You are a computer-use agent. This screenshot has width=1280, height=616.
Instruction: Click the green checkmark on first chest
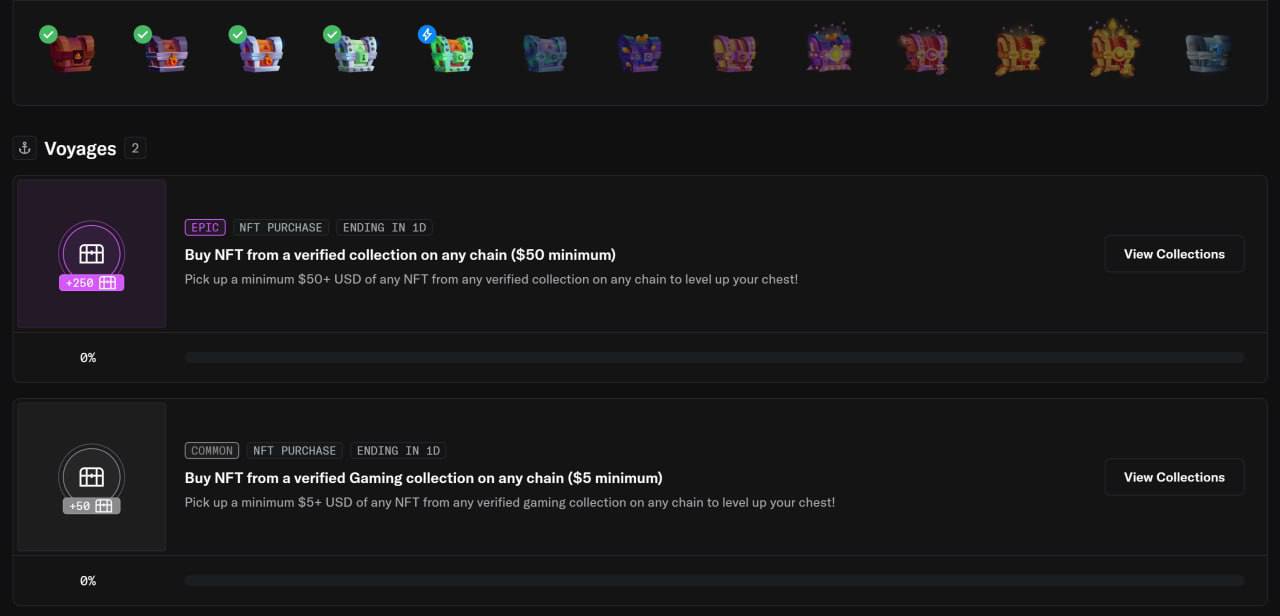coord(48,35)
